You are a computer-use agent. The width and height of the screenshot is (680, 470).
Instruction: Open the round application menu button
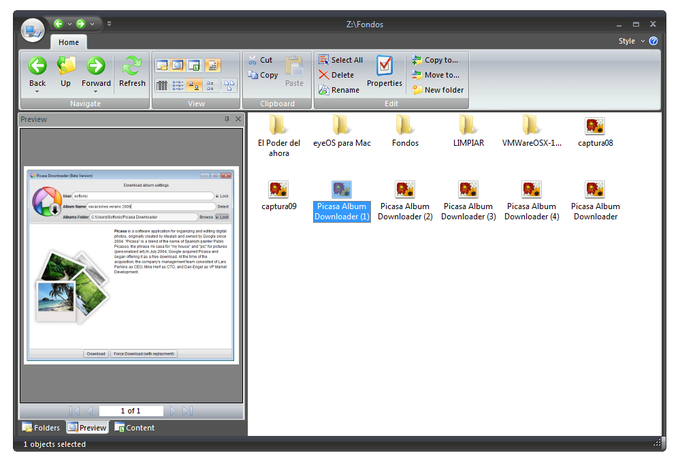33,30
